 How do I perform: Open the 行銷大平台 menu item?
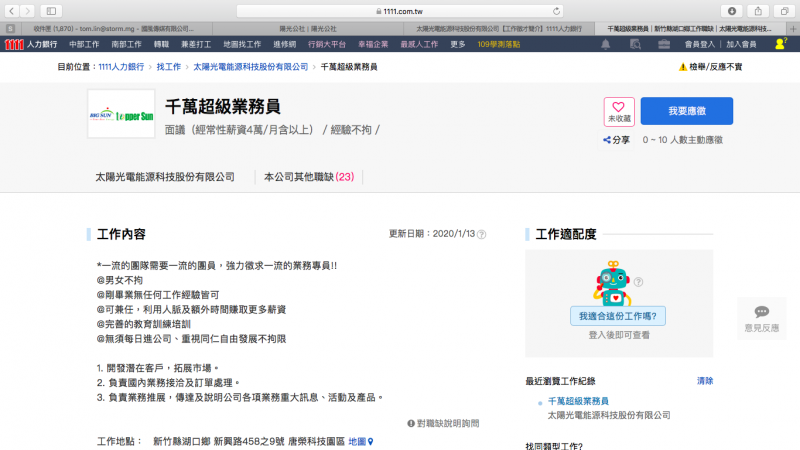pyautogui.click(x=327, y=44)
